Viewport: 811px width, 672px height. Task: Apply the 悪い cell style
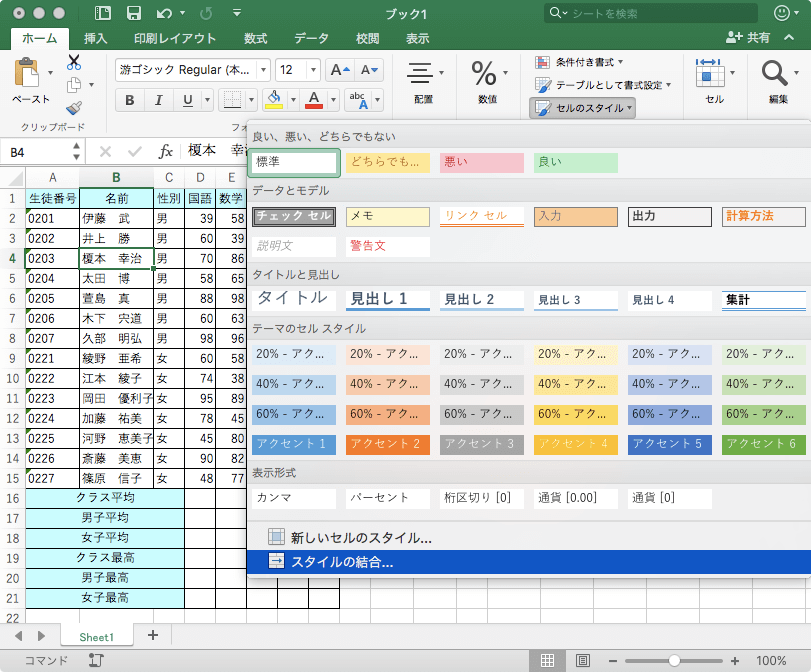pyautogui.click(x=482, y=162)
